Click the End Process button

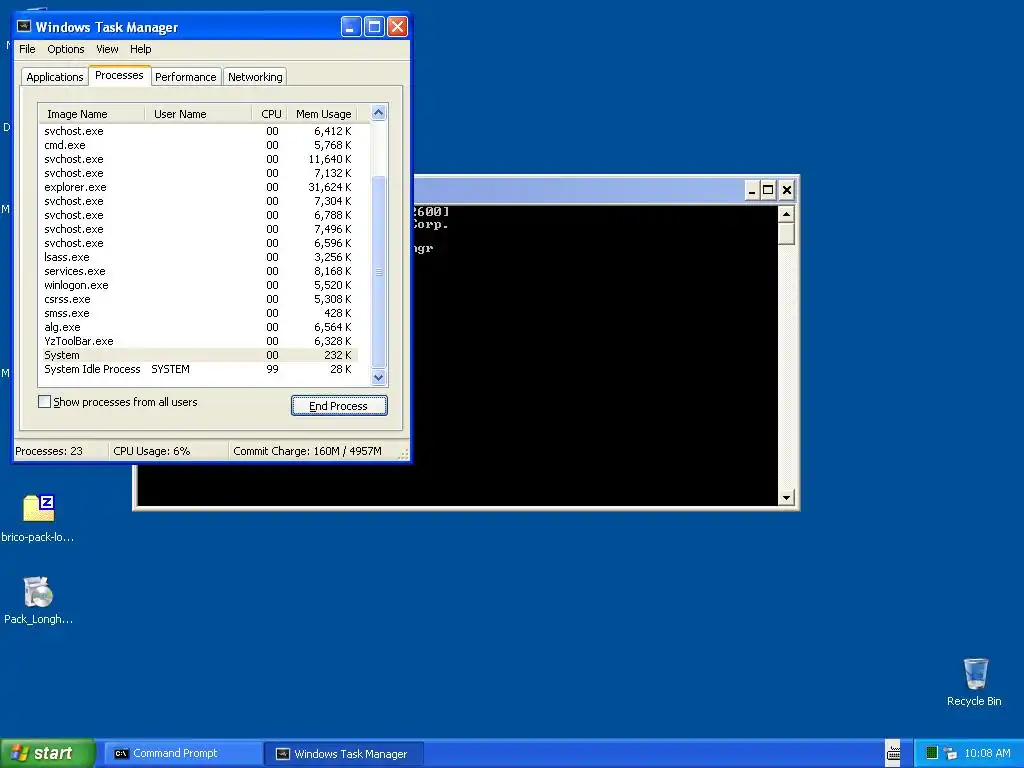point(339,406)
